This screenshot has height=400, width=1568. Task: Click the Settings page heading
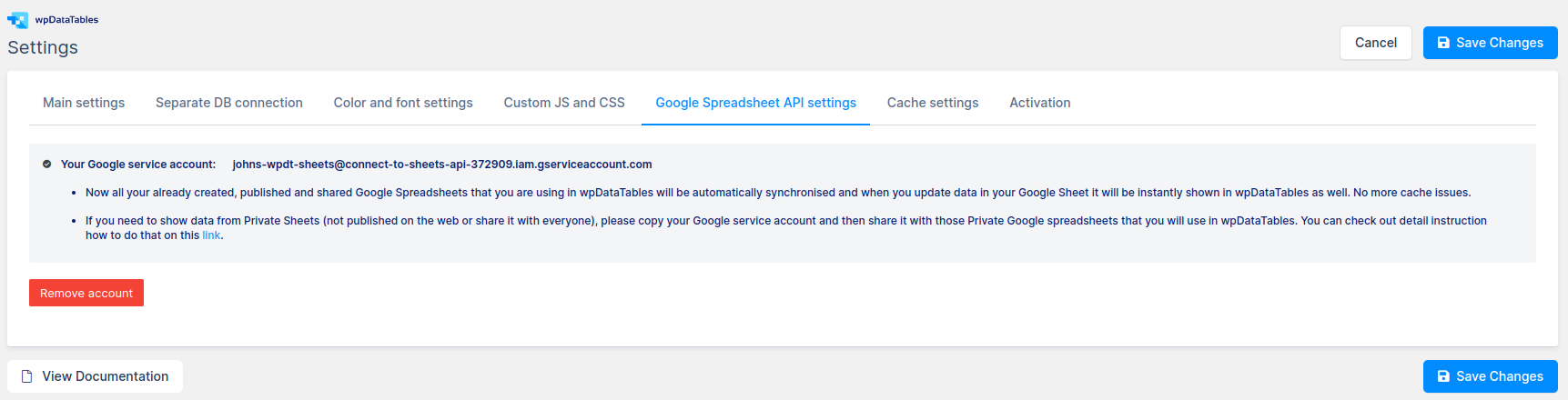click(43, 47)
